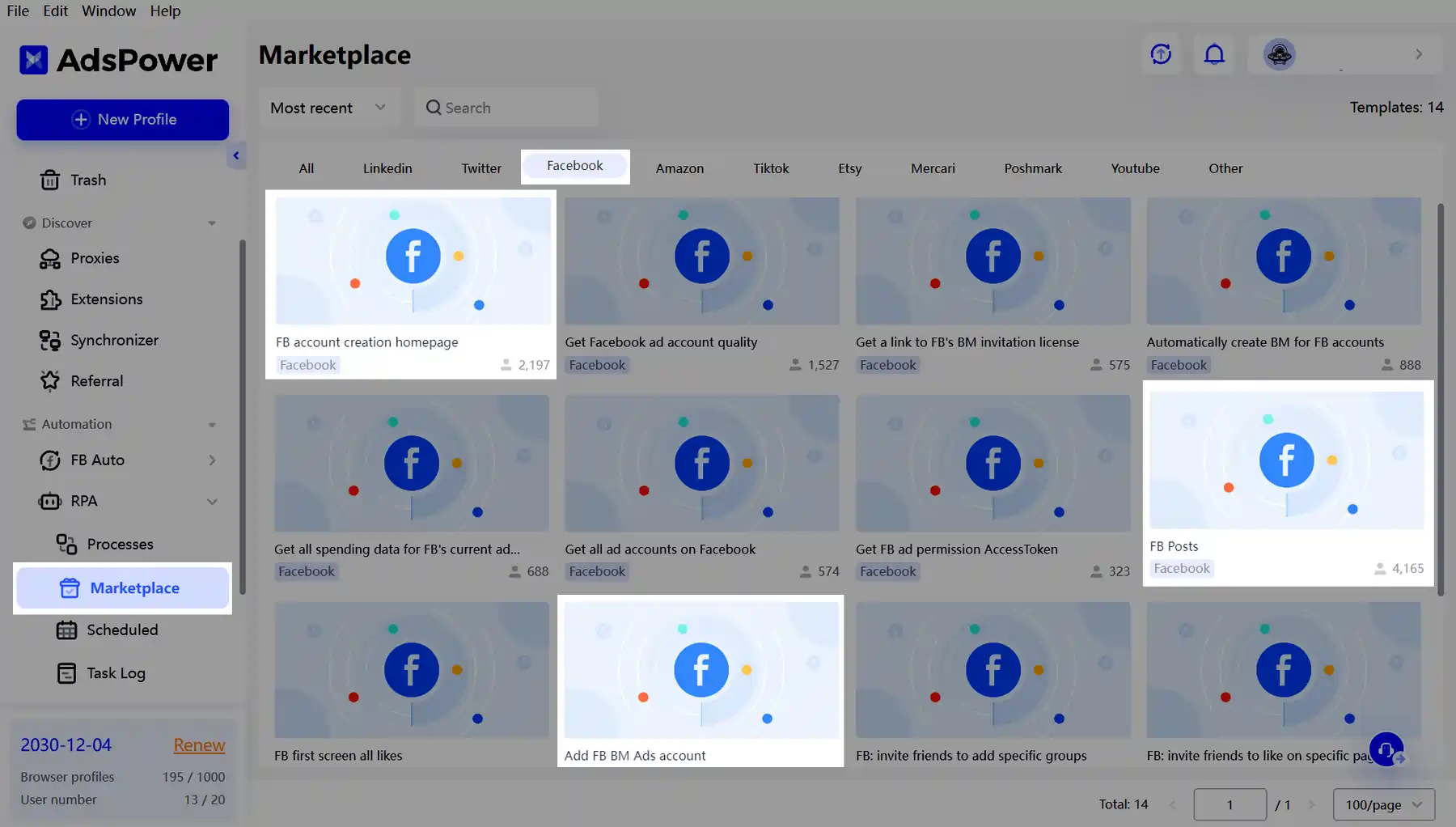Click the AdsPower logo icon
The width and height of the screenshot is (1456, 827).
point(33,60)
